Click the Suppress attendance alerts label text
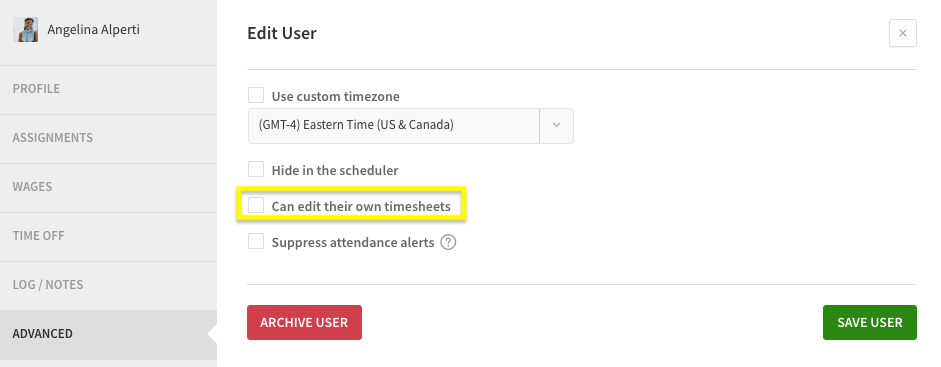Screen dimensions: 941x367 click(x=353, y=243)
